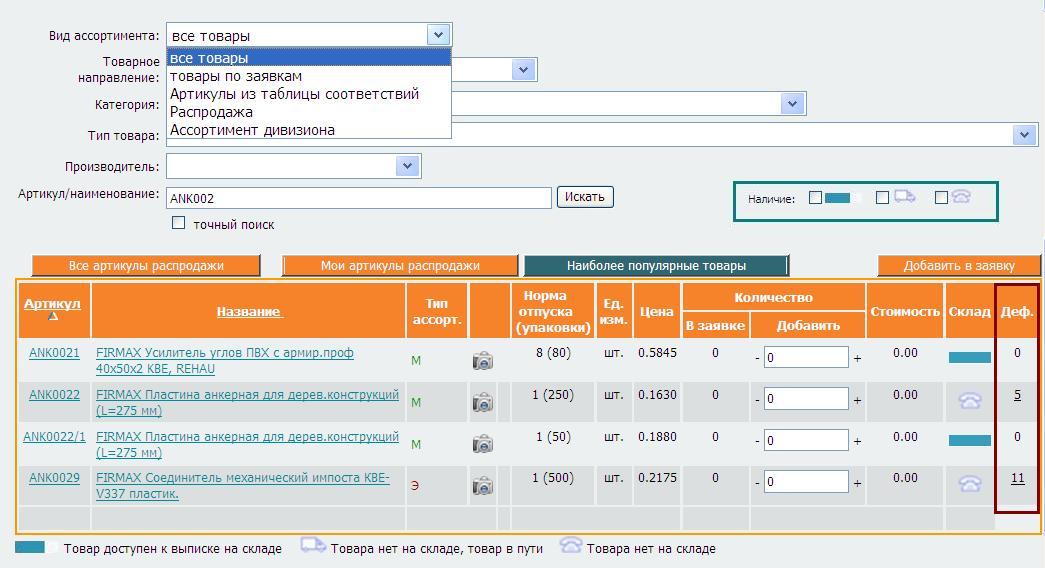Click phone stock icon in ANK0029 row
This screenshot has width=1045, height=568.
[969, 484]
